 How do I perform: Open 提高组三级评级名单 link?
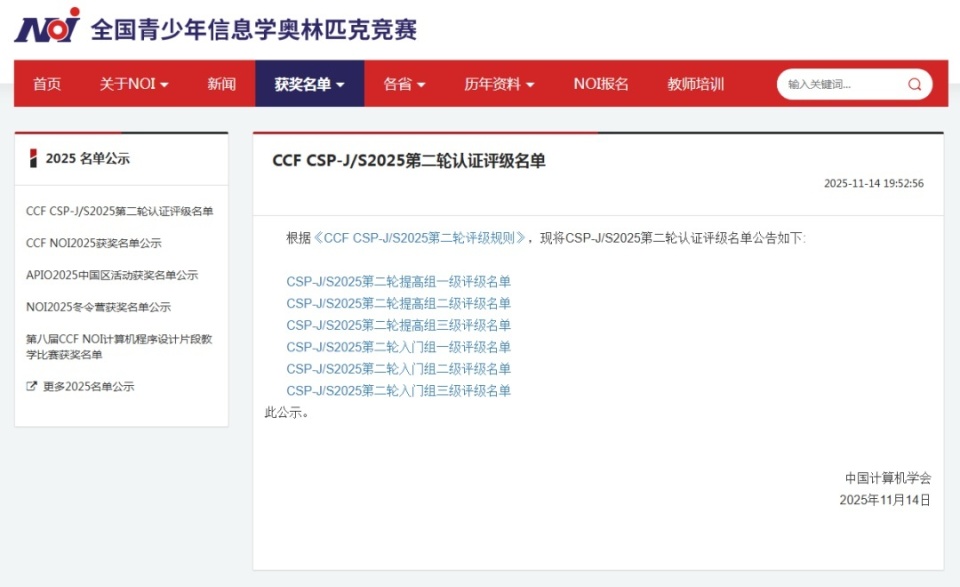[399, 325]
